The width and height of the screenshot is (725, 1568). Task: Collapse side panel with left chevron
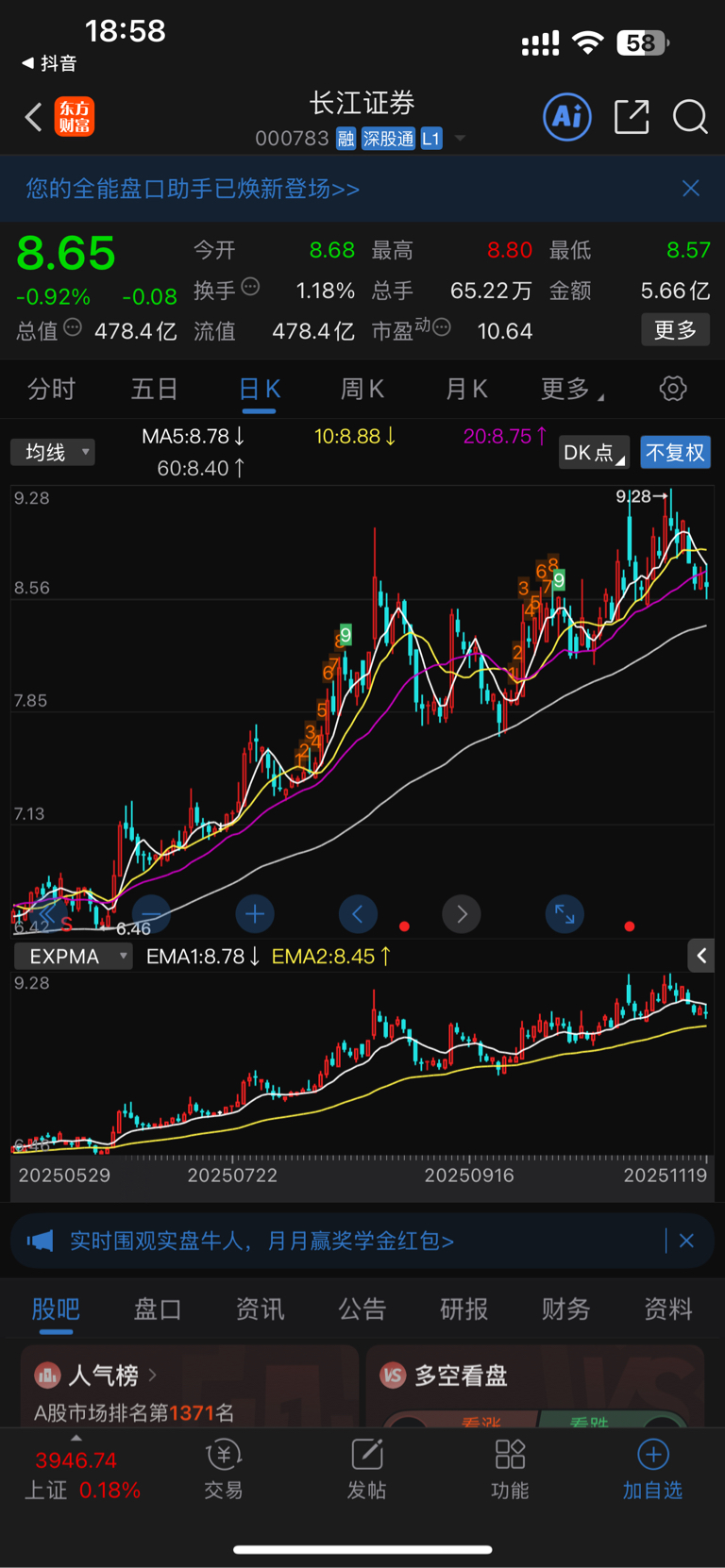pos(701,956)
